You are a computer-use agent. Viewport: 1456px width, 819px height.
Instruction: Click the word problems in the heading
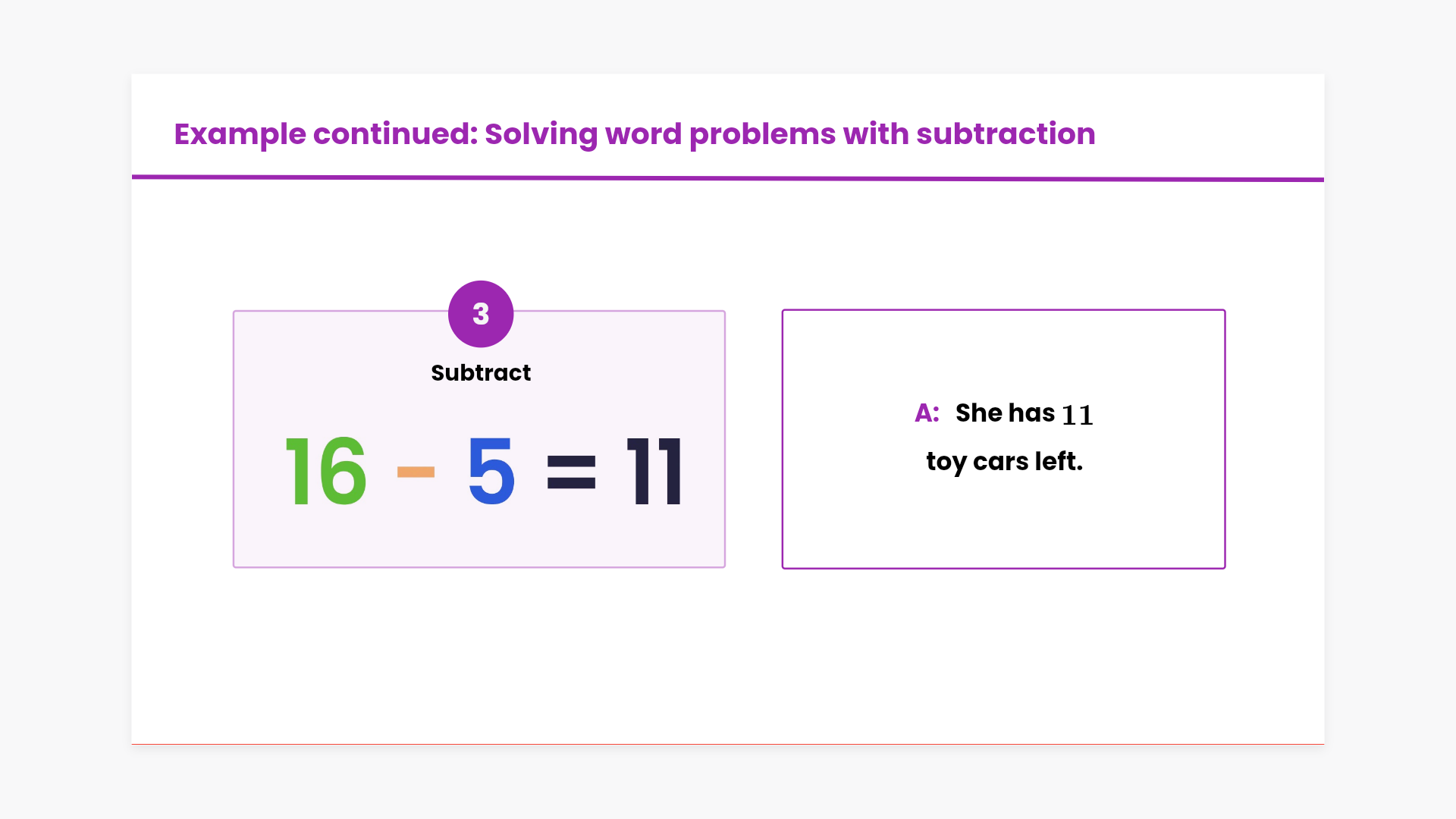pos(761,134)
